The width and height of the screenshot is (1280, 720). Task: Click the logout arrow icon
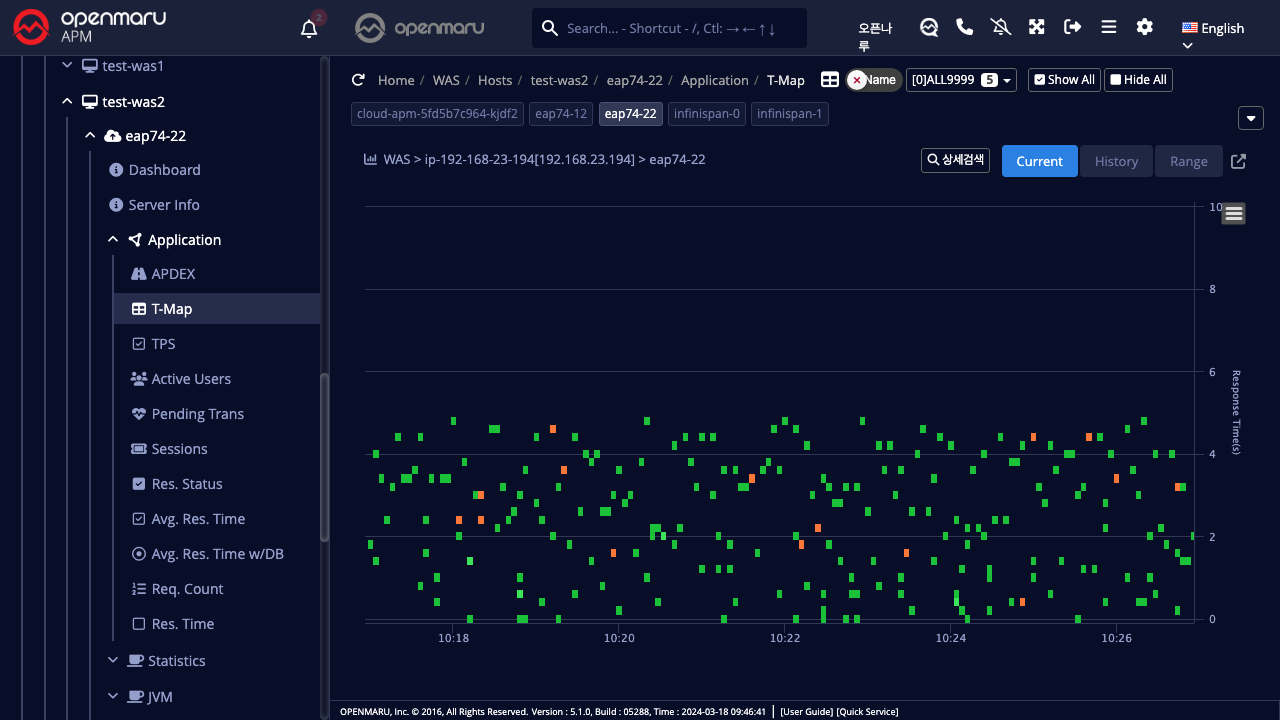tap(1073, 27)
